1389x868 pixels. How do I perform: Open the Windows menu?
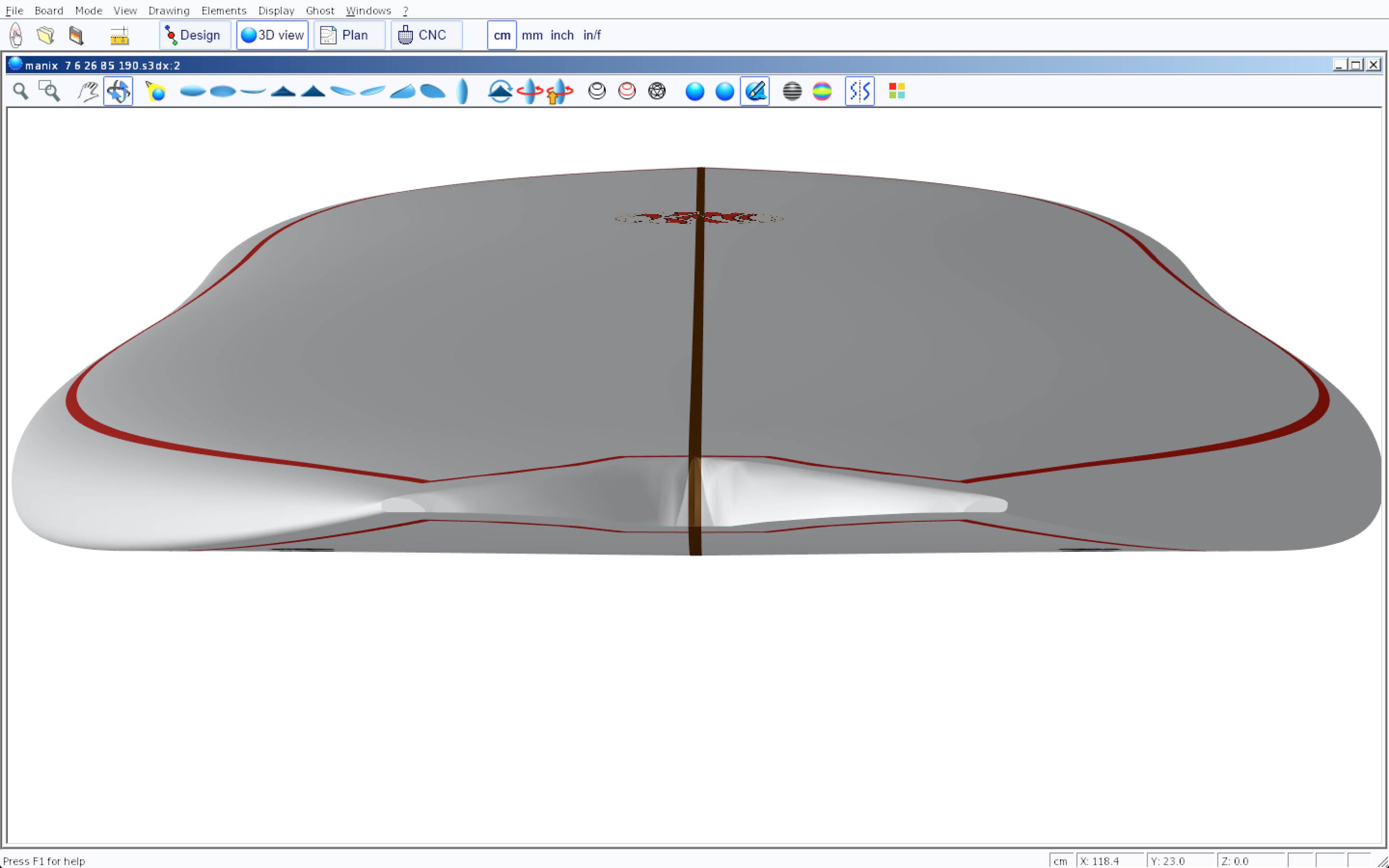tap(368, 10)
